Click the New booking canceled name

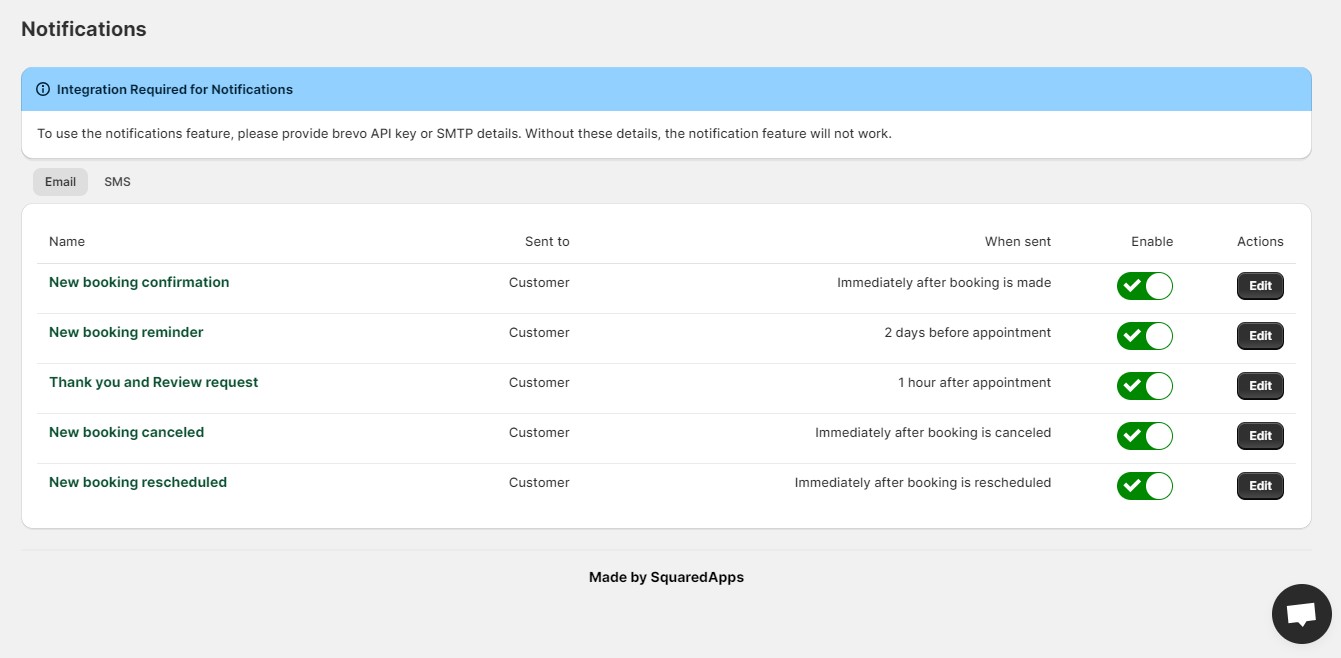(x=126, y=432)
